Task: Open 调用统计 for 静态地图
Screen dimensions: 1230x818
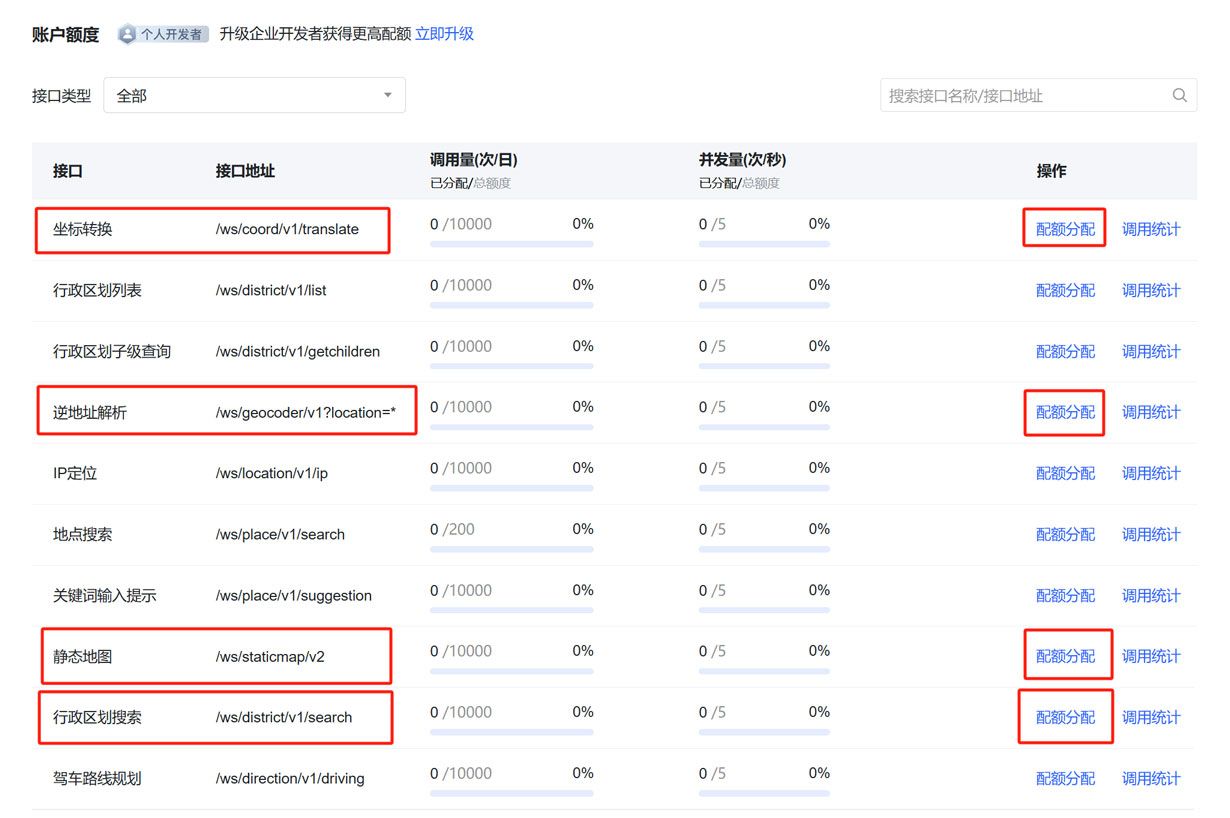Action: coord(1151,656)
